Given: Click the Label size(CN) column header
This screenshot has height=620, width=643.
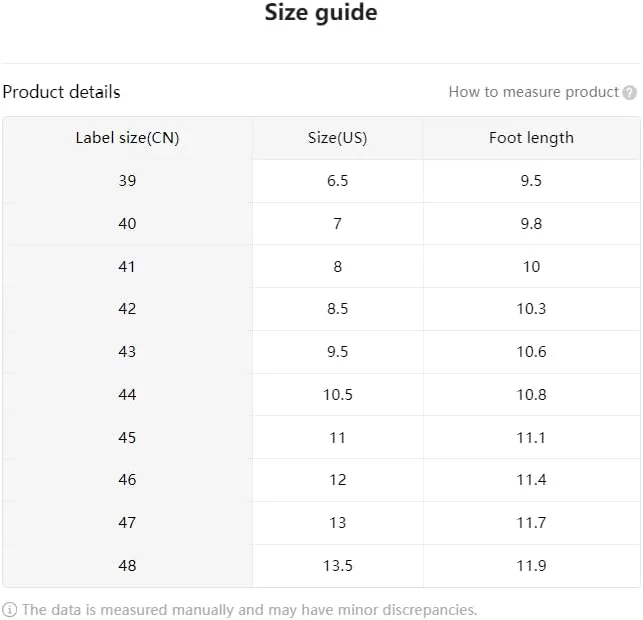Looking at the screenshot, I should (x=128, y=138).
